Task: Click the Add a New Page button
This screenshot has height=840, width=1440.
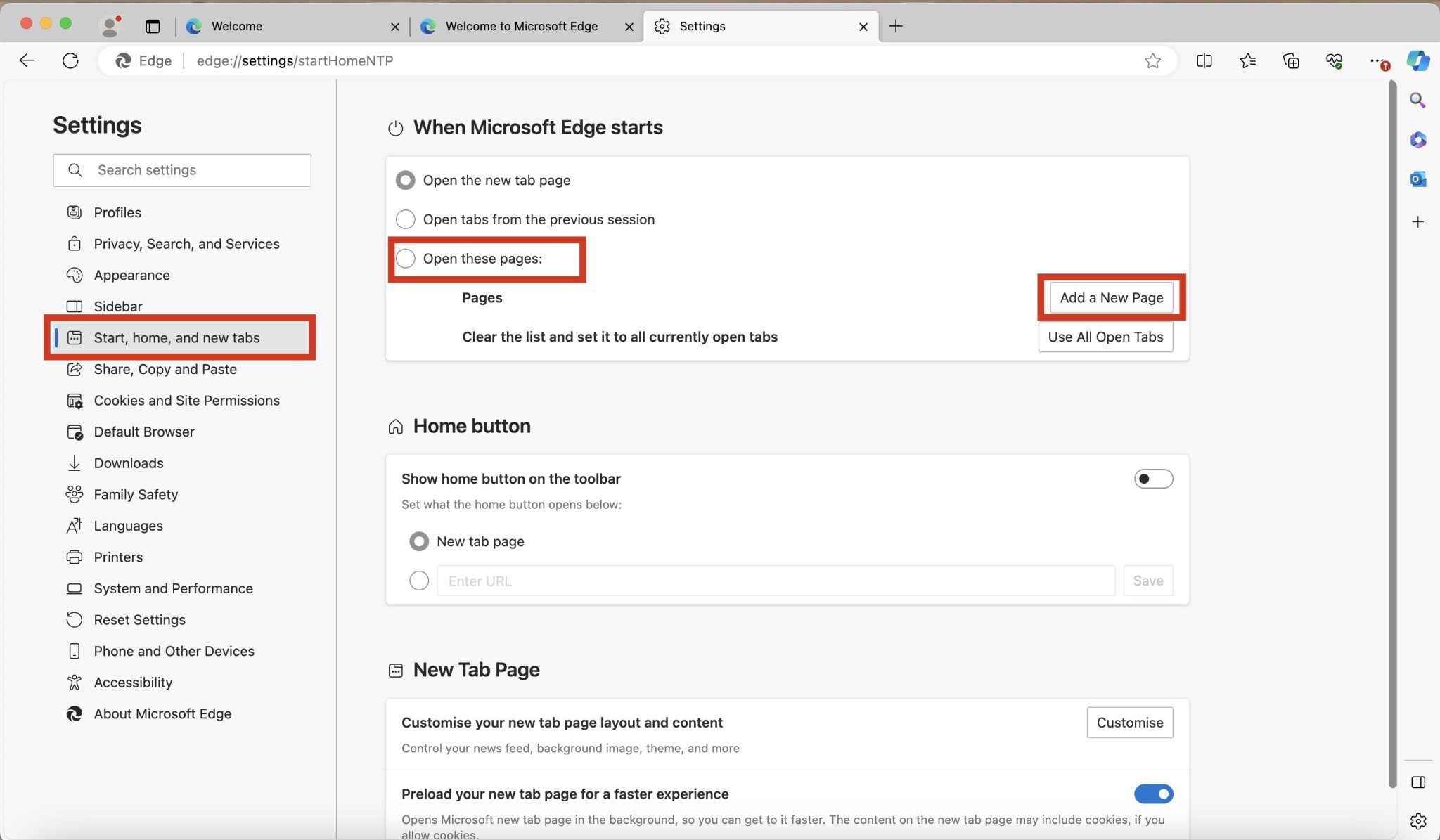Action: pyautogui.click(x=1111, y=297)
